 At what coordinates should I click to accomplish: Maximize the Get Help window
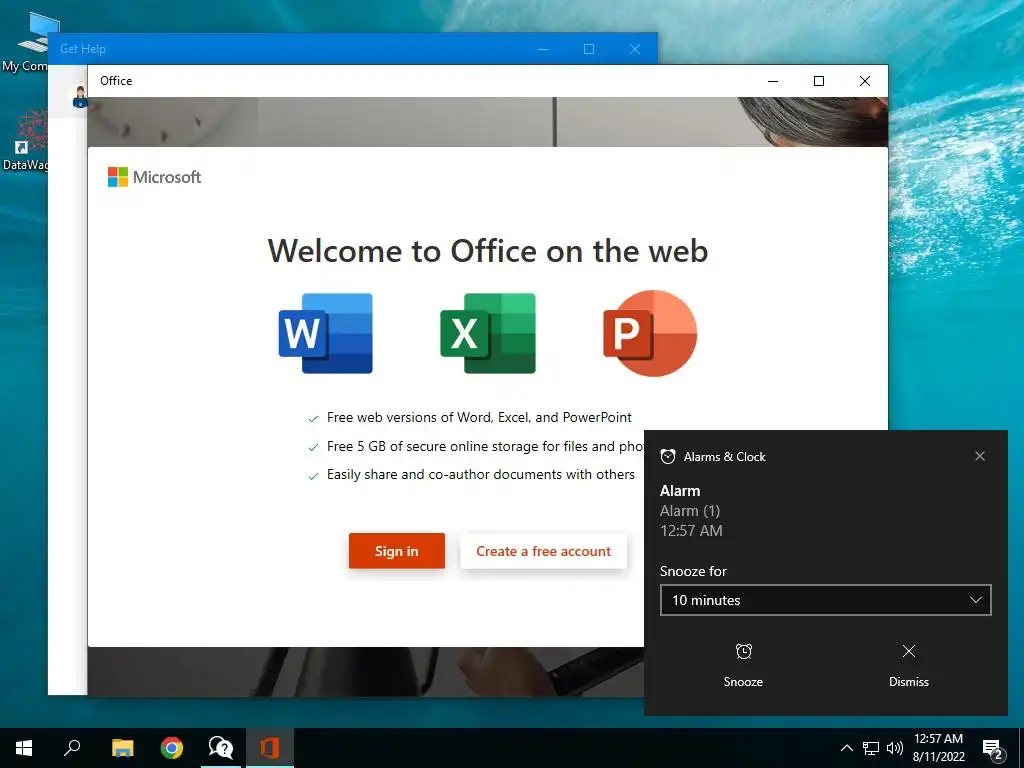coord(589,49)
